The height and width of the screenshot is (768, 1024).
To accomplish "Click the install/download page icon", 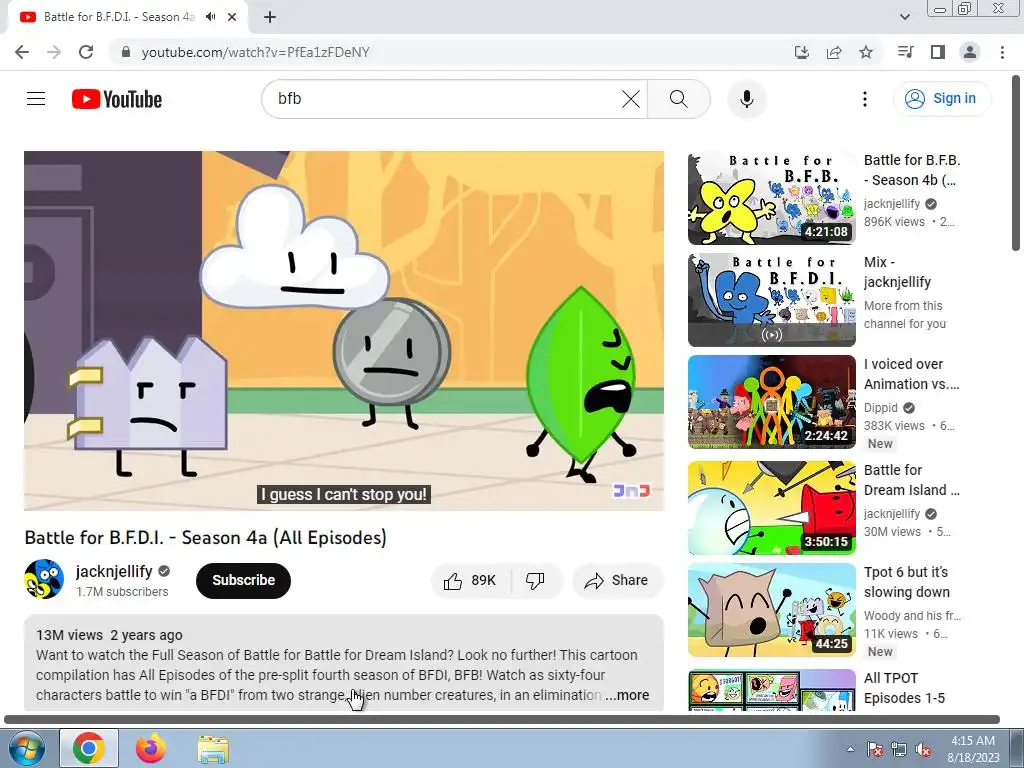I will tap(801, 52).
